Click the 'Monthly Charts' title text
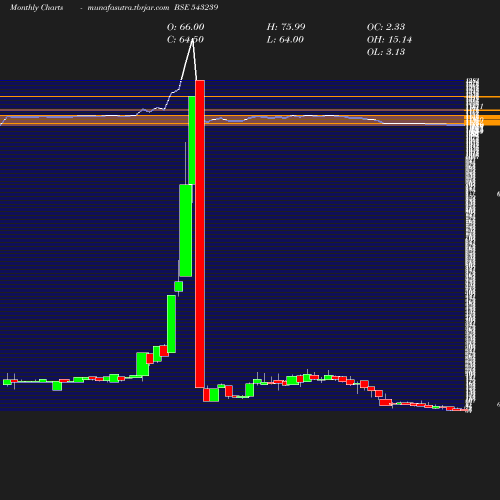The height and width of the screenshot is (500, 500). coord(36,7)
